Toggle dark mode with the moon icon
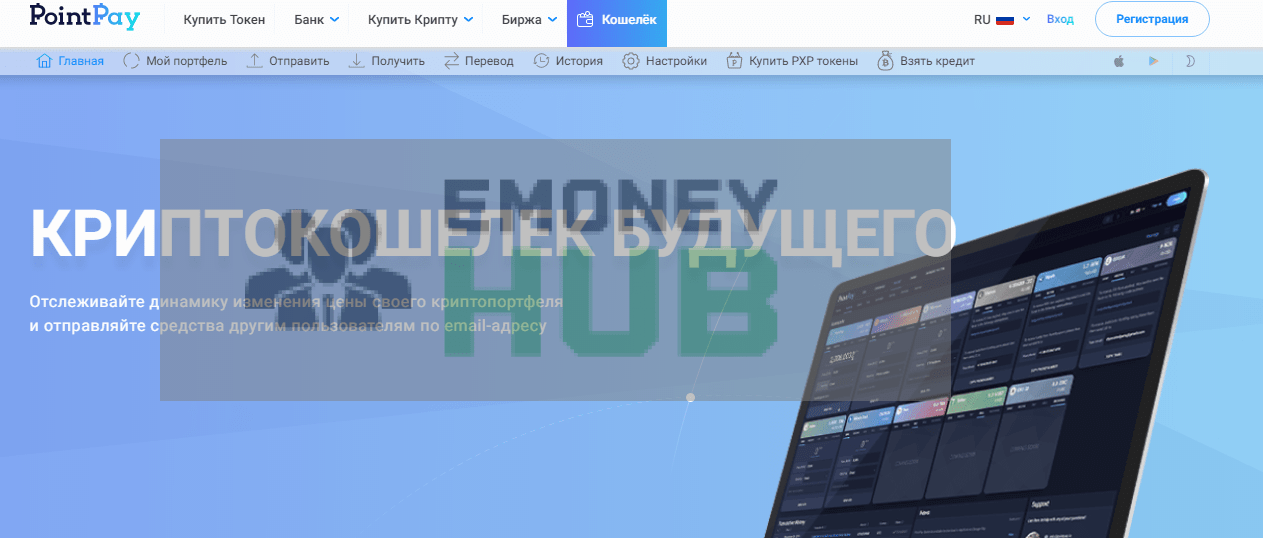1263x538 pixels. 1190,61
